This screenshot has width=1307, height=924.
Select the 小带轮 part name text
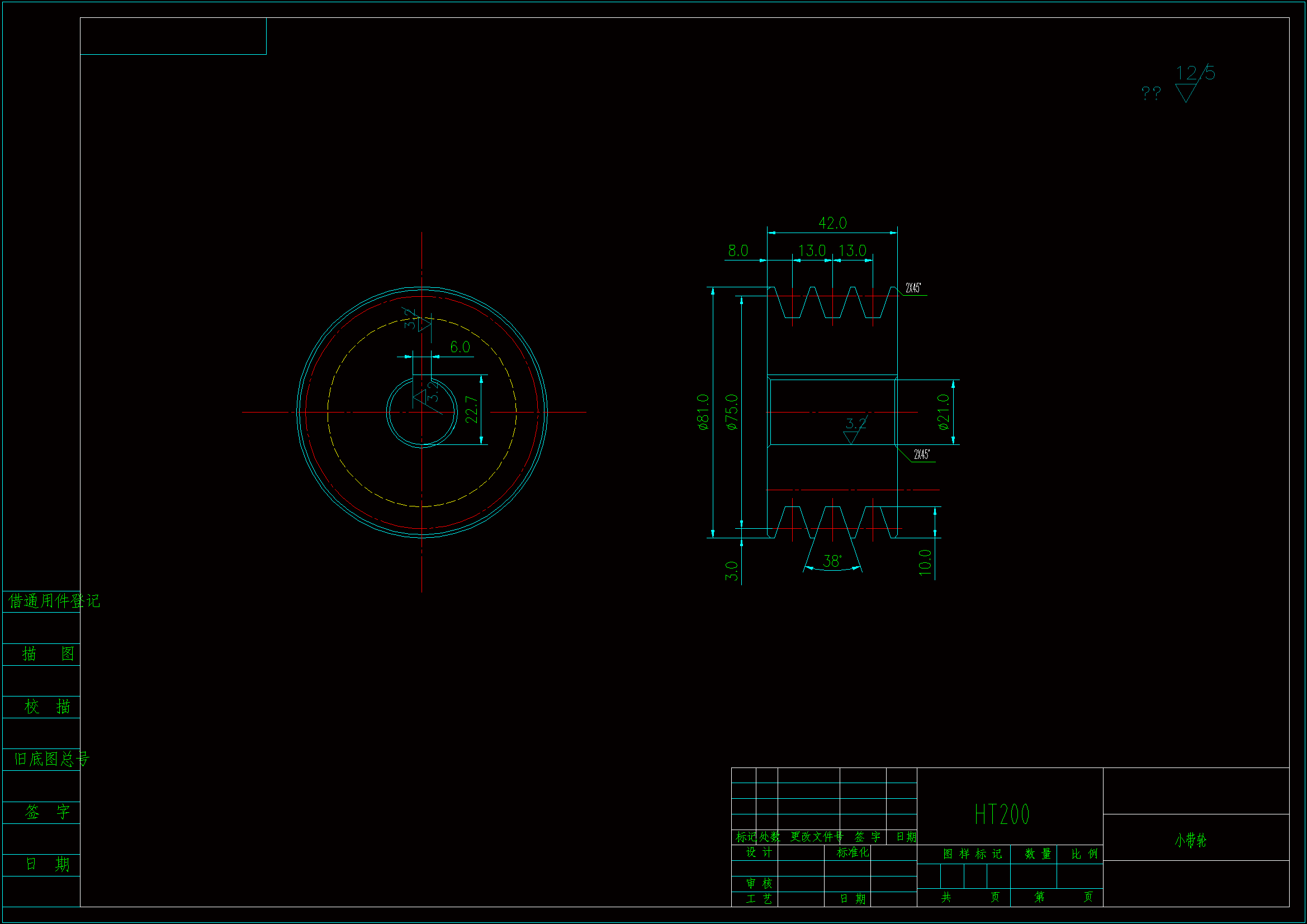pyautogui.click(x=1190, y=840)
